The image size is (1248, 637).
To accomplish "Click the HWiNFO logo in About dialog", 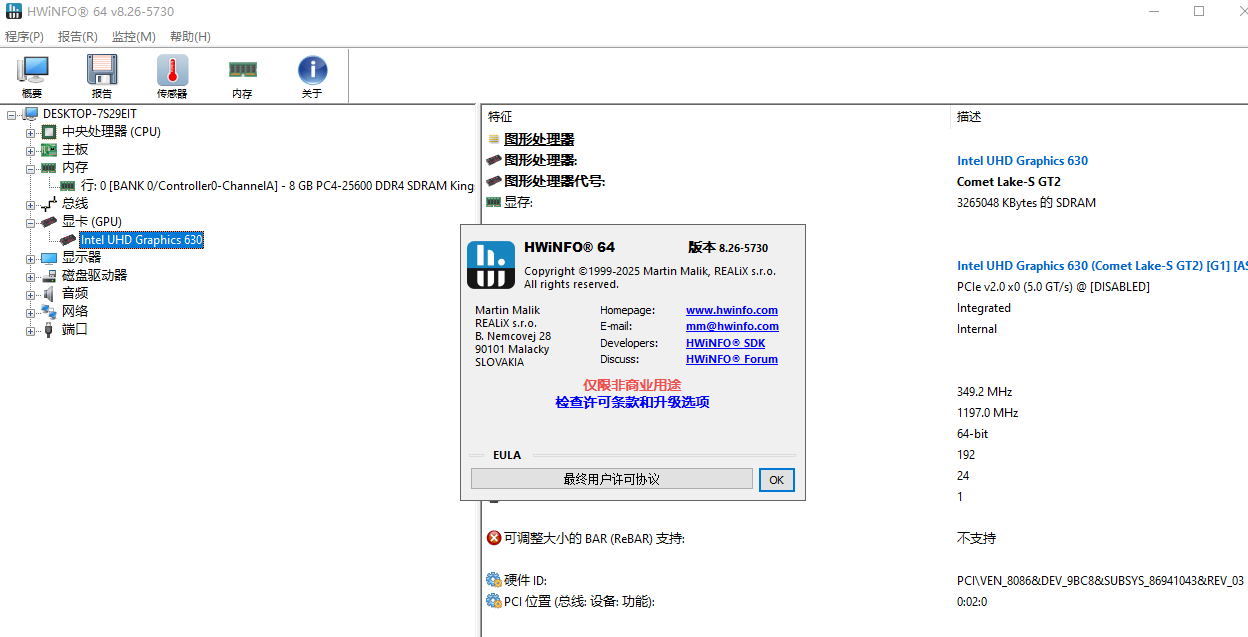I will (491, 265).
